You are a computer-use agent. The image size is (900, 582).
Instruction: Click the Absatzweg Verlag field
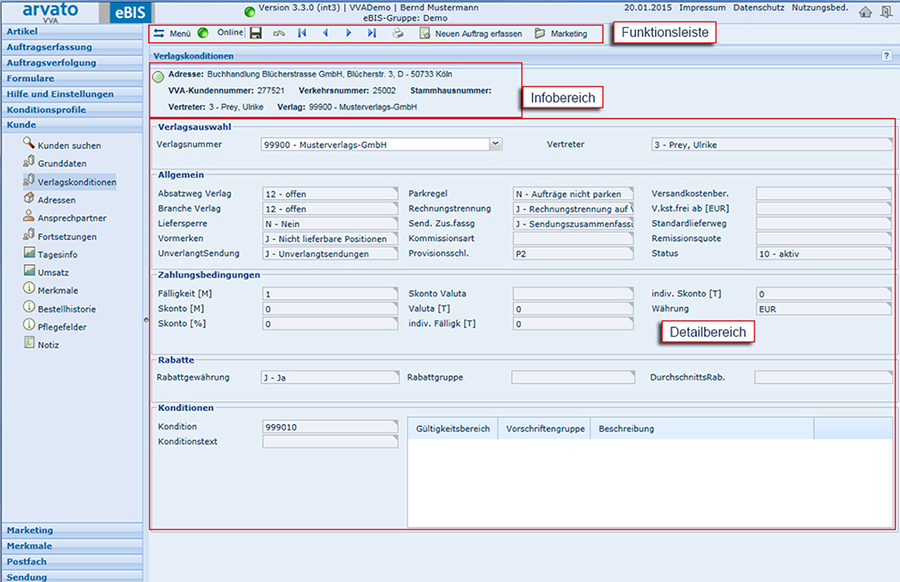point(329,194)
